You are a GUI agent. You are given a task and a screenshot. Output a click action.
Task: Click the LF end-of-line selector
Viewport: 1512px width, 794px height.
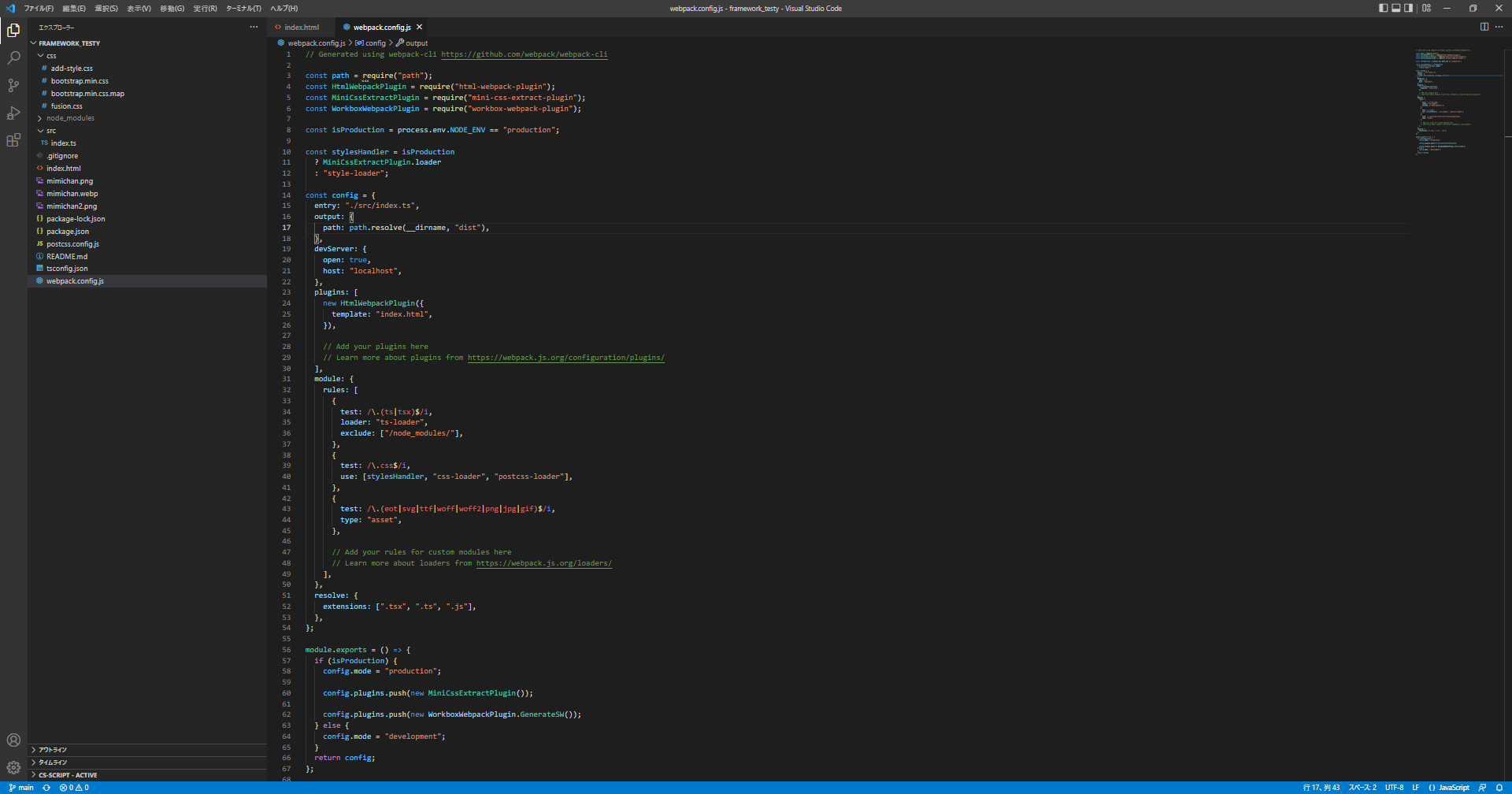click(1415, 788)
